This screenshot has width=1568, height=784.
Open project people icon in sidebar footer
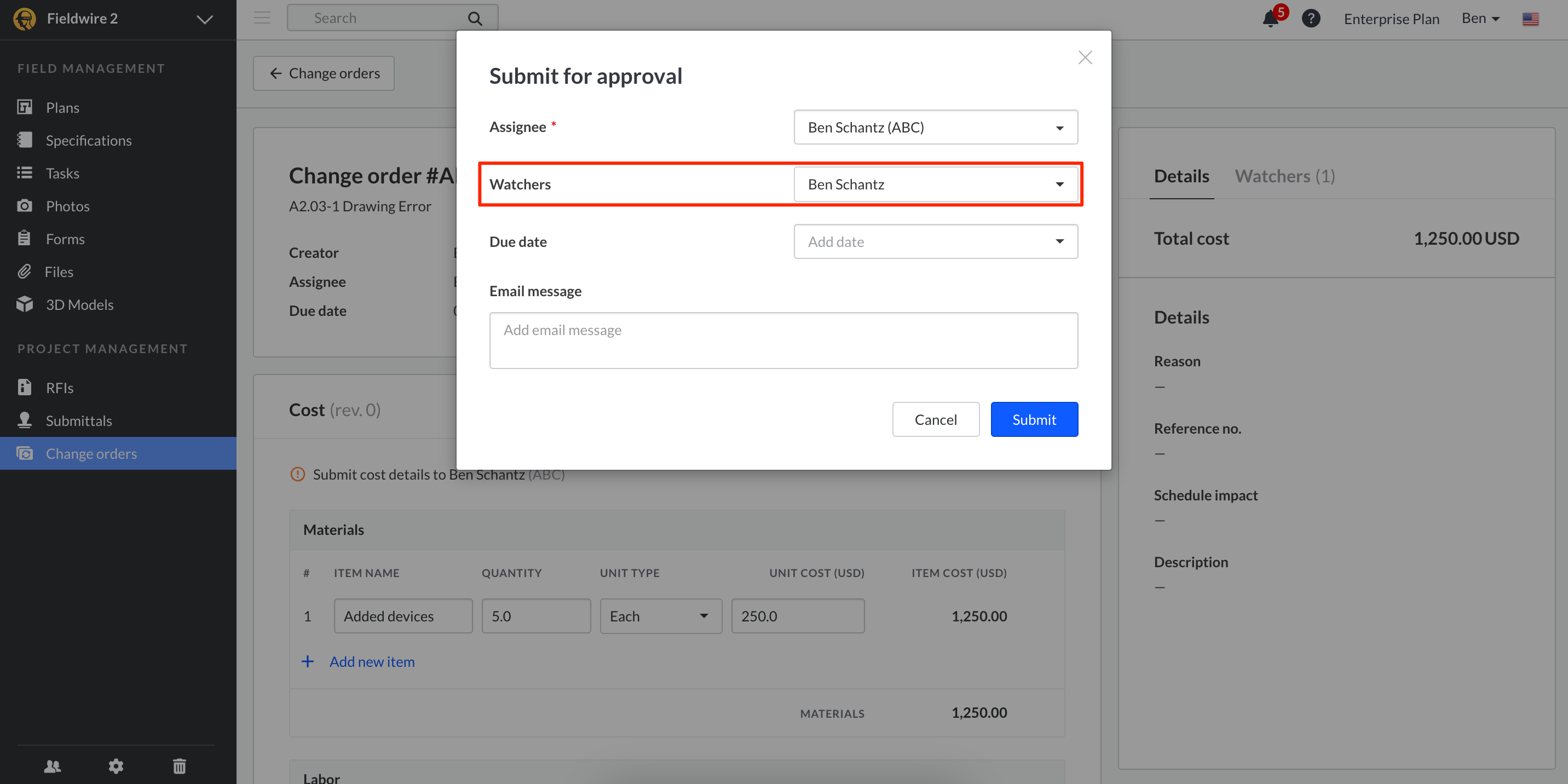click(x=53, y=766)
